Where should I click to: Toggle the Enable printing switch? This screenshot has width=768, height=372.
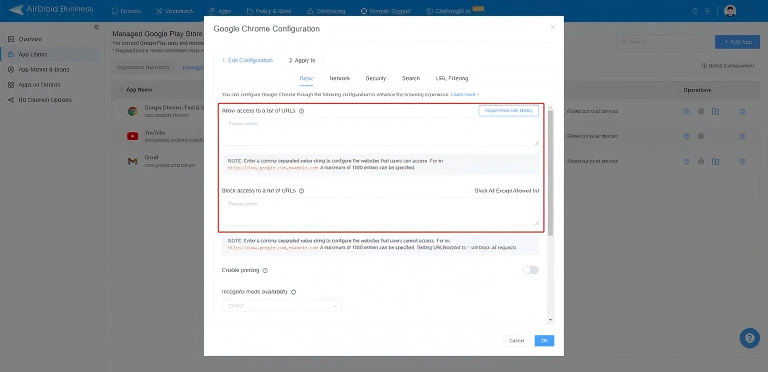pos(530,270)
